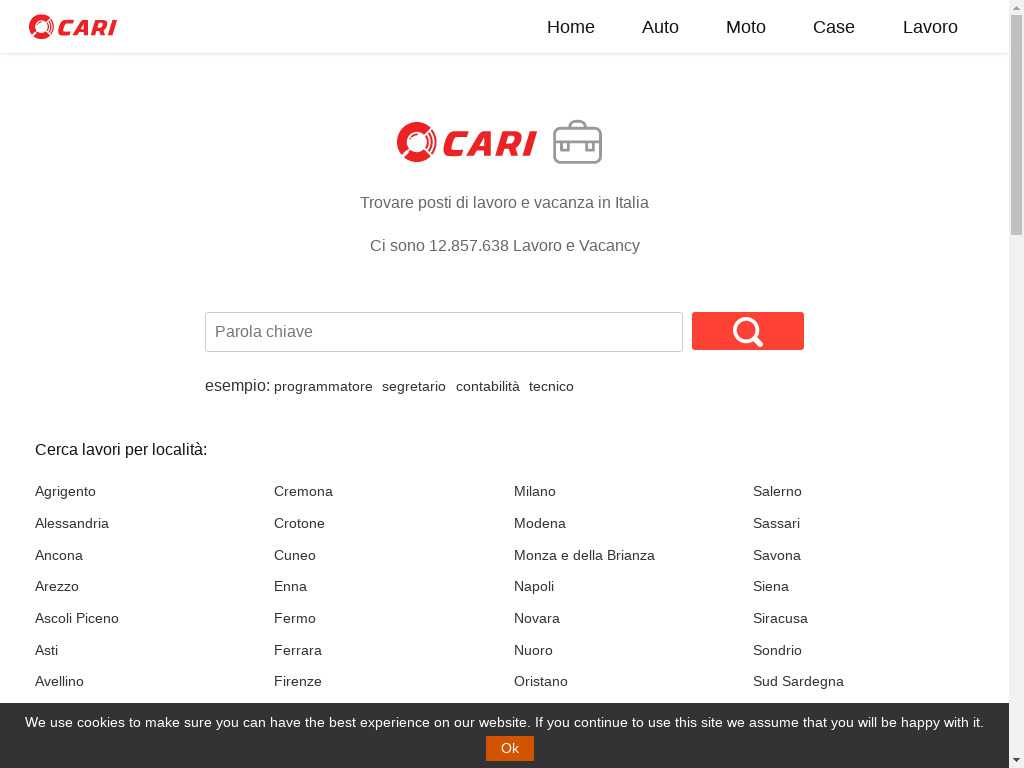Open the Sud Sardegna jobs link

click(798, 681)
